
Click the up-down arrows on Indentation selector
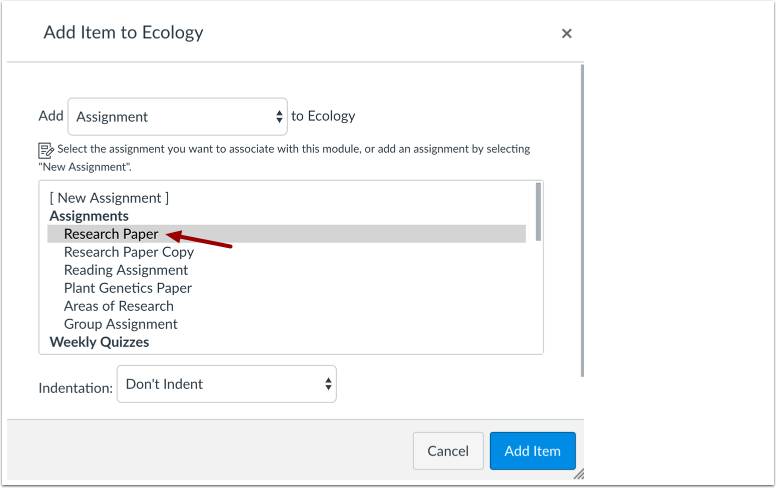tap(328, 384)
